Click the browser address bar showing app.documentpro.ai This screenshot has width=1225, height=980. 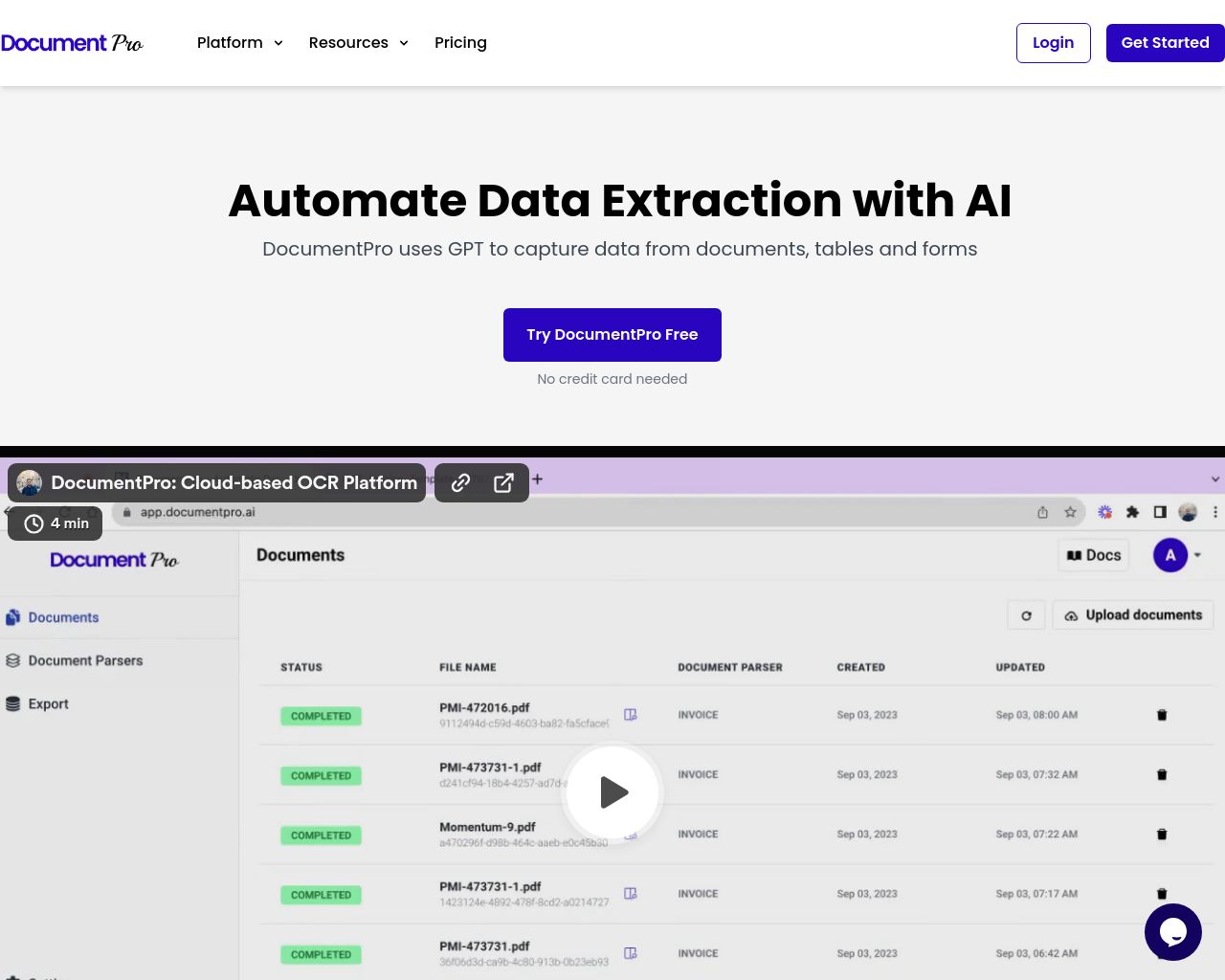pyautogui.click(x=198, y=512)
